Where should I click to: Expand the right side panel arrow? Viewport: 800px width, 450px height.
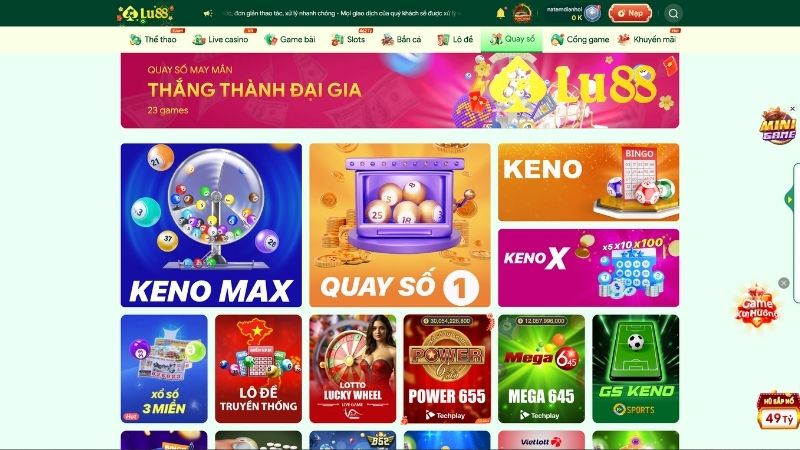point(789,199)
